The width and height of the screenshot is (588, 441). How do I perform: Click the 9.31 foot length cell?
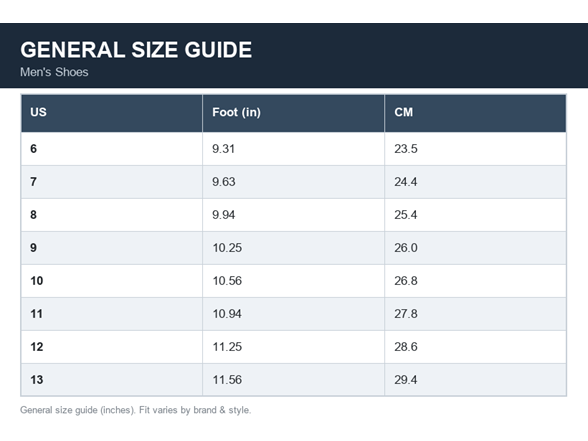pos(293,149)
